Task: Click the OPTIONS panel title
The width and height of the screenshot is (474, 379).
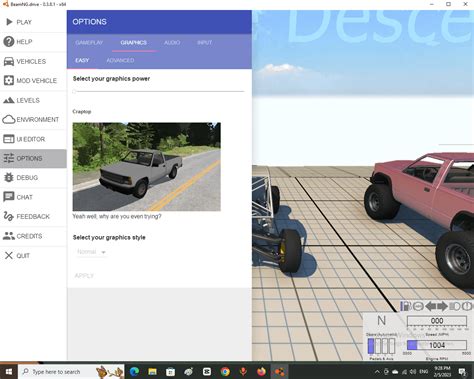Action: (89, 22)
